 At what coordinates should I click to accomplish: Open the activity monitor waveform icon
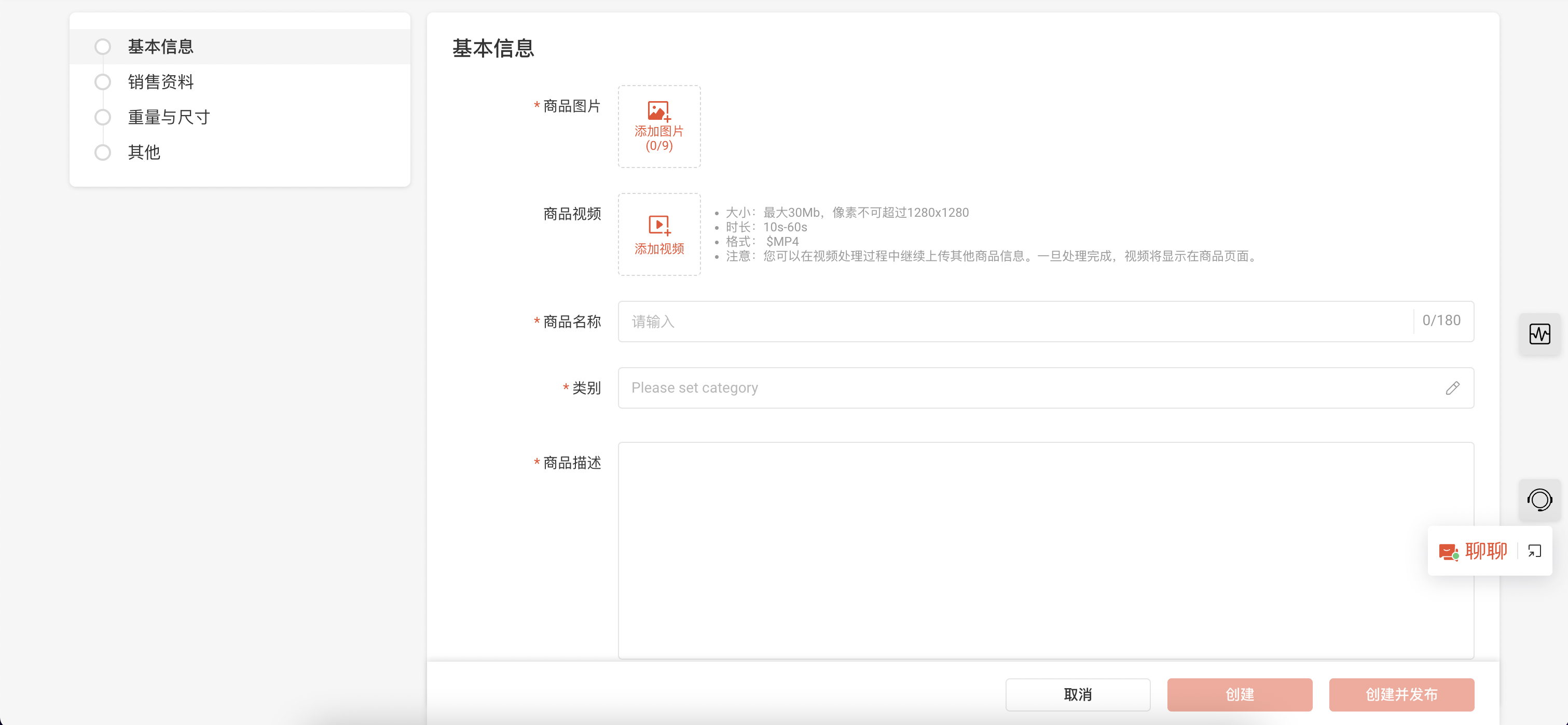pyautogui.click(x=1539, y=334)
